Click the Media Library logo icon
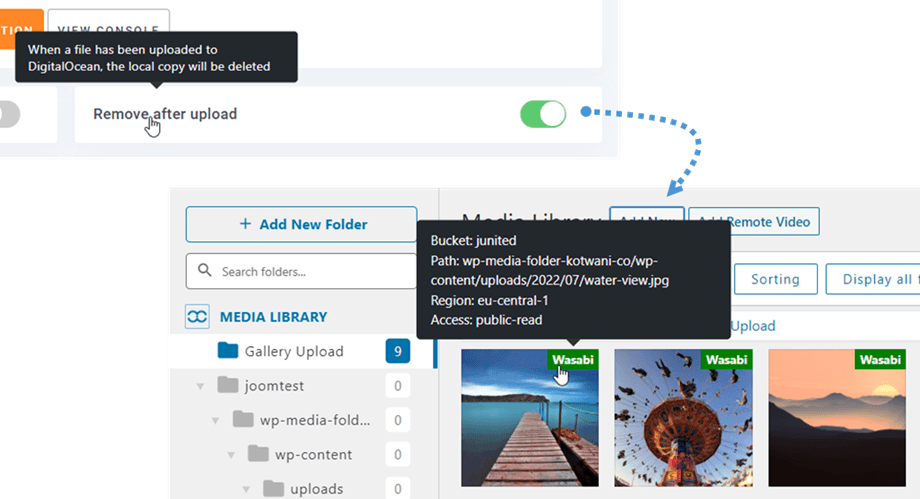Image resolution: width=920 pixels, height=499 pixels. tap(198, 317)
